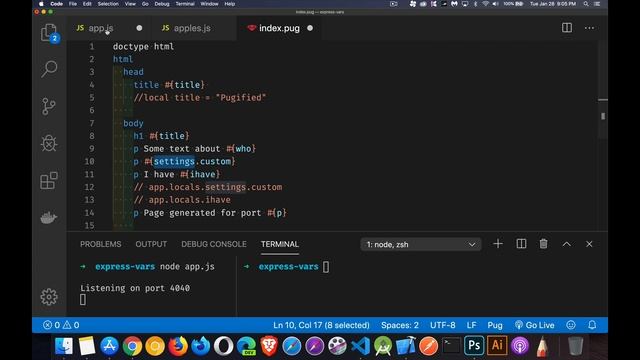Close the unsaved index.pug tab via its dot
This screenshot has height=360, width=640.
point(310,28)
